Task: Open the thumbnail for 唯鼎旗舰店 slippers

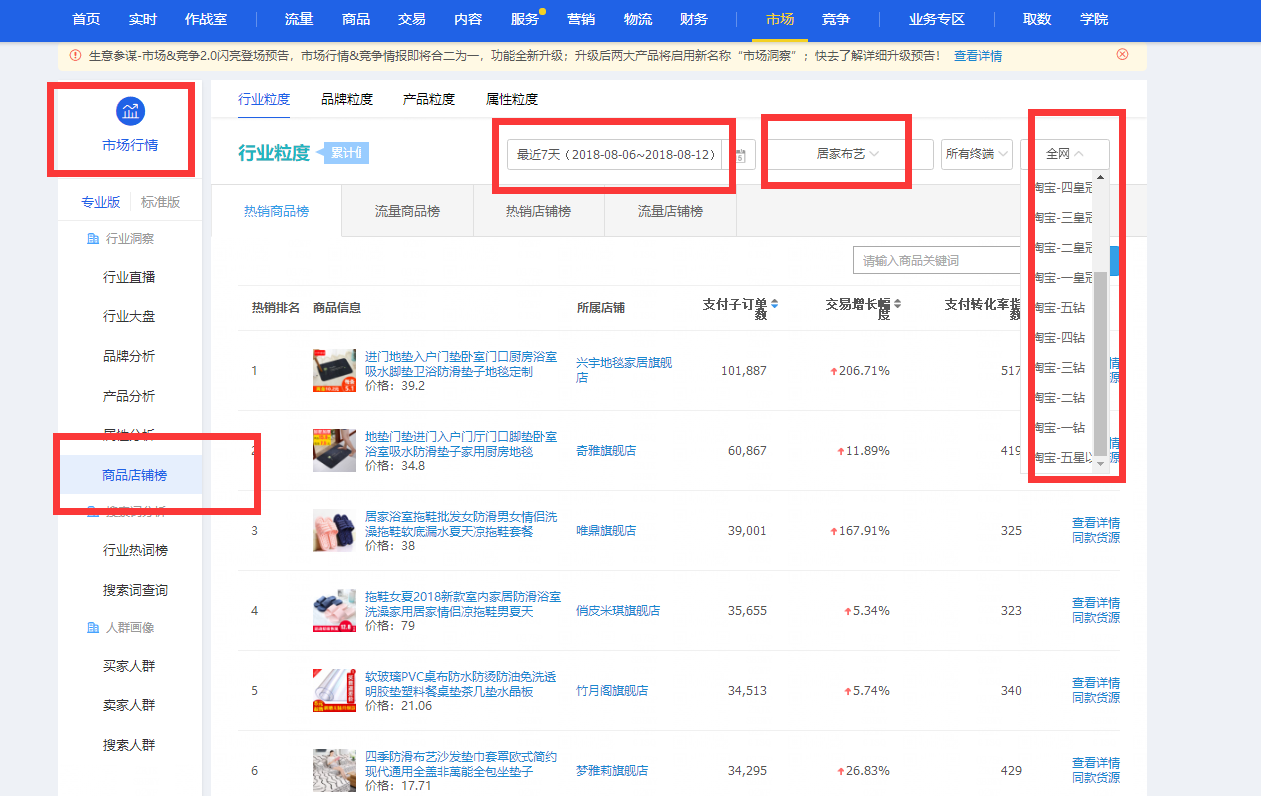Action: (x=334, y=530)
